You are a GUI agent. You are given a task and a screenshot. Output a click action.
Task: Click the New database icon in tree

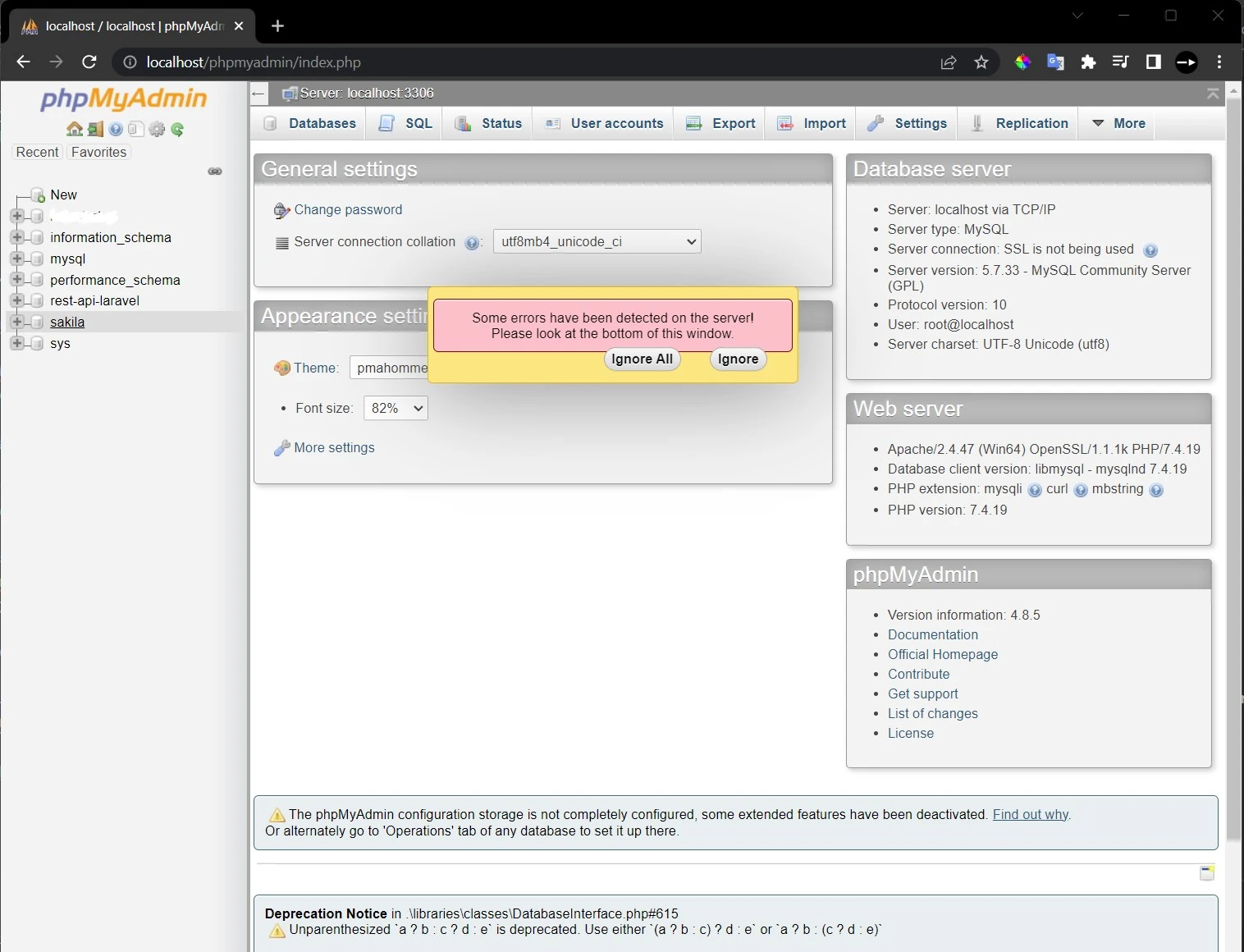pos(37,195)
